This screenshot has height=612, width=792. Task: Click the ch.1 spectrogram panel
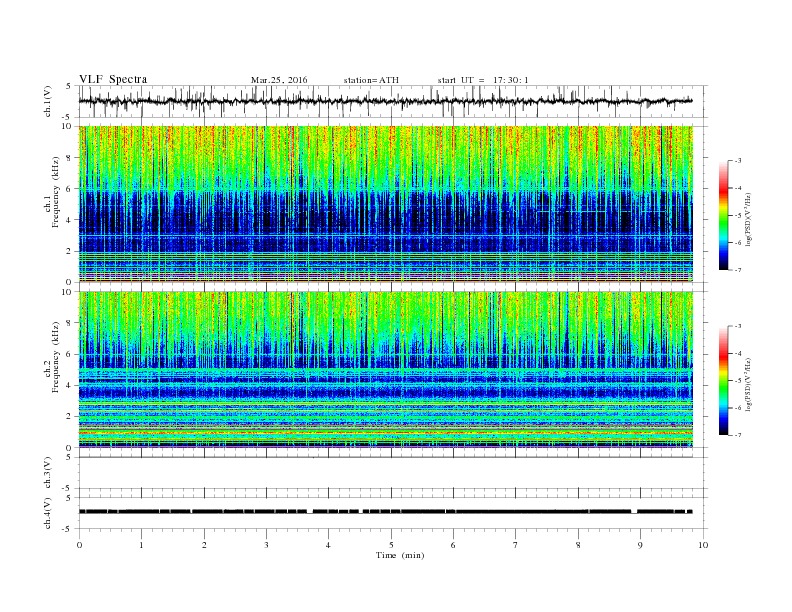coord(386,204)
